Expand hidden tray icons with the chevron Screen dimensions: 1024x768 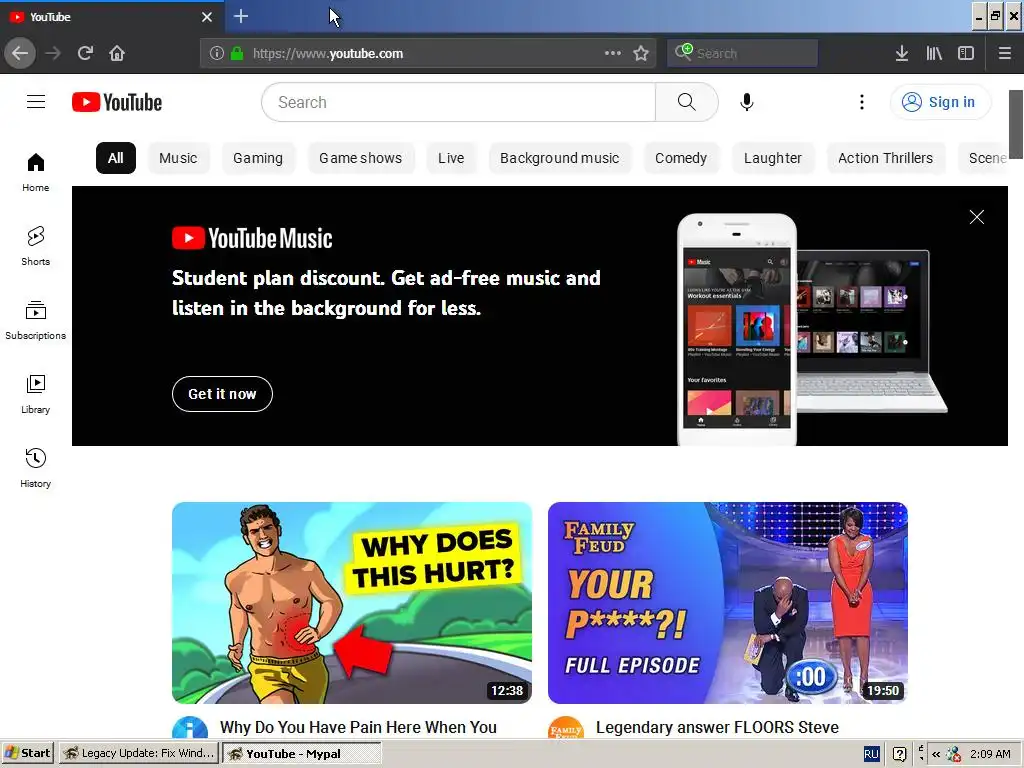tap(936, 754)
